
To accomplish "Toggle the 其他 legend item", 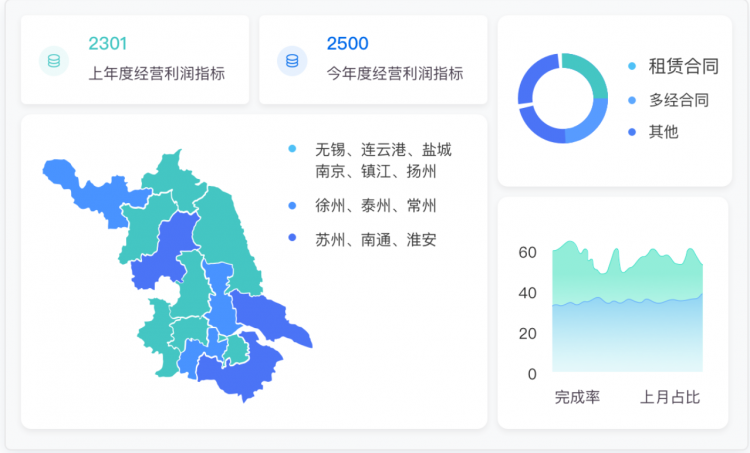I will [653, 132].
